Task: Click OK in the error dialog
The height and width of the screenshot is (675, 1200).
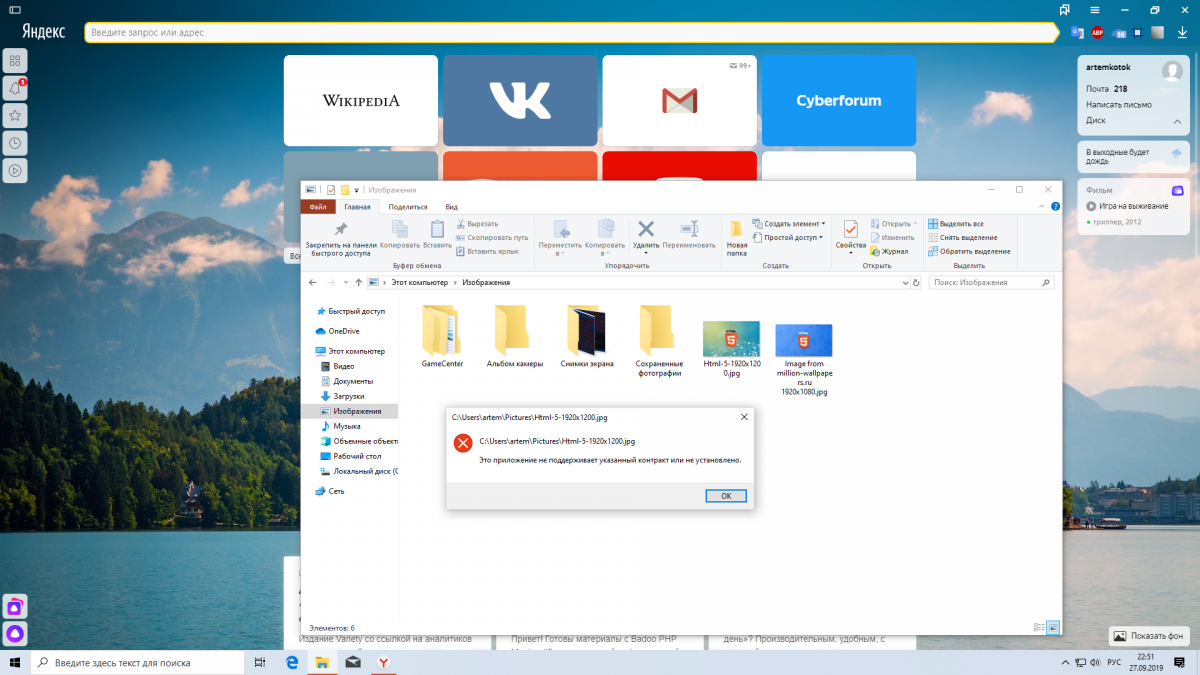Action: [725, 496]
